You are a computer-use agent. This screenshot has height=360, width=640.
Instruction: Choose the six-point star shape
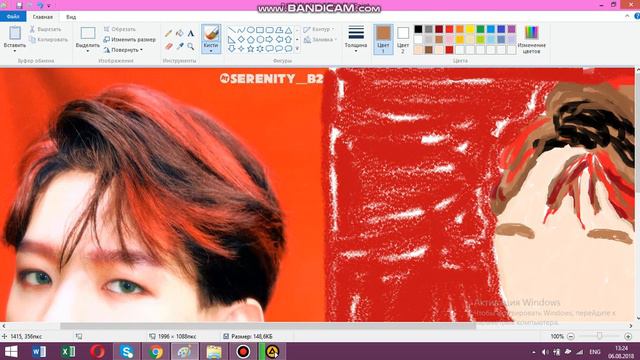point(260,49)
